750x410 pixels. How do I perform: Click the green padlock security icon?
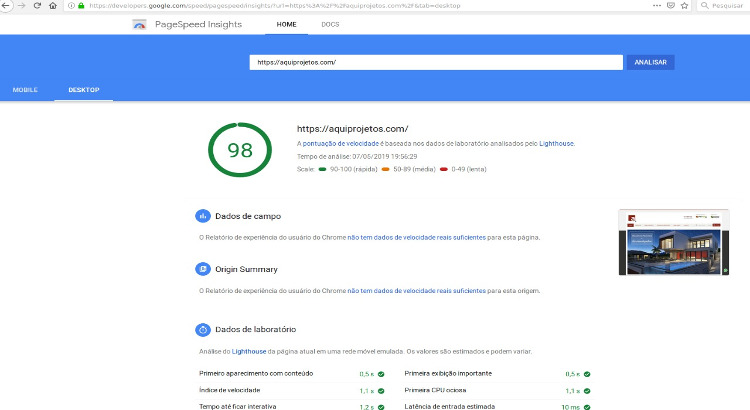pyautogui.click(x=81, y=6)
